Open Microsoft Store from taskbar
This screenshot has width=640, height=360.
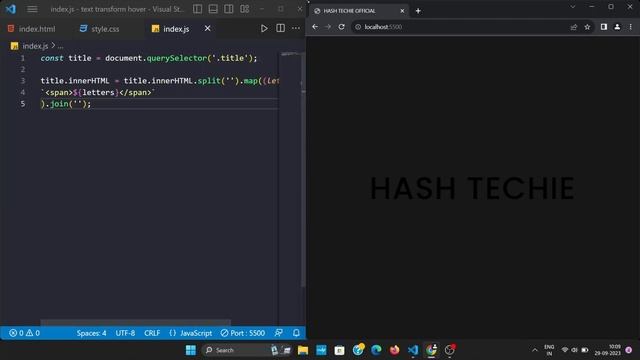pyautogui.click(x=339, y=350)
